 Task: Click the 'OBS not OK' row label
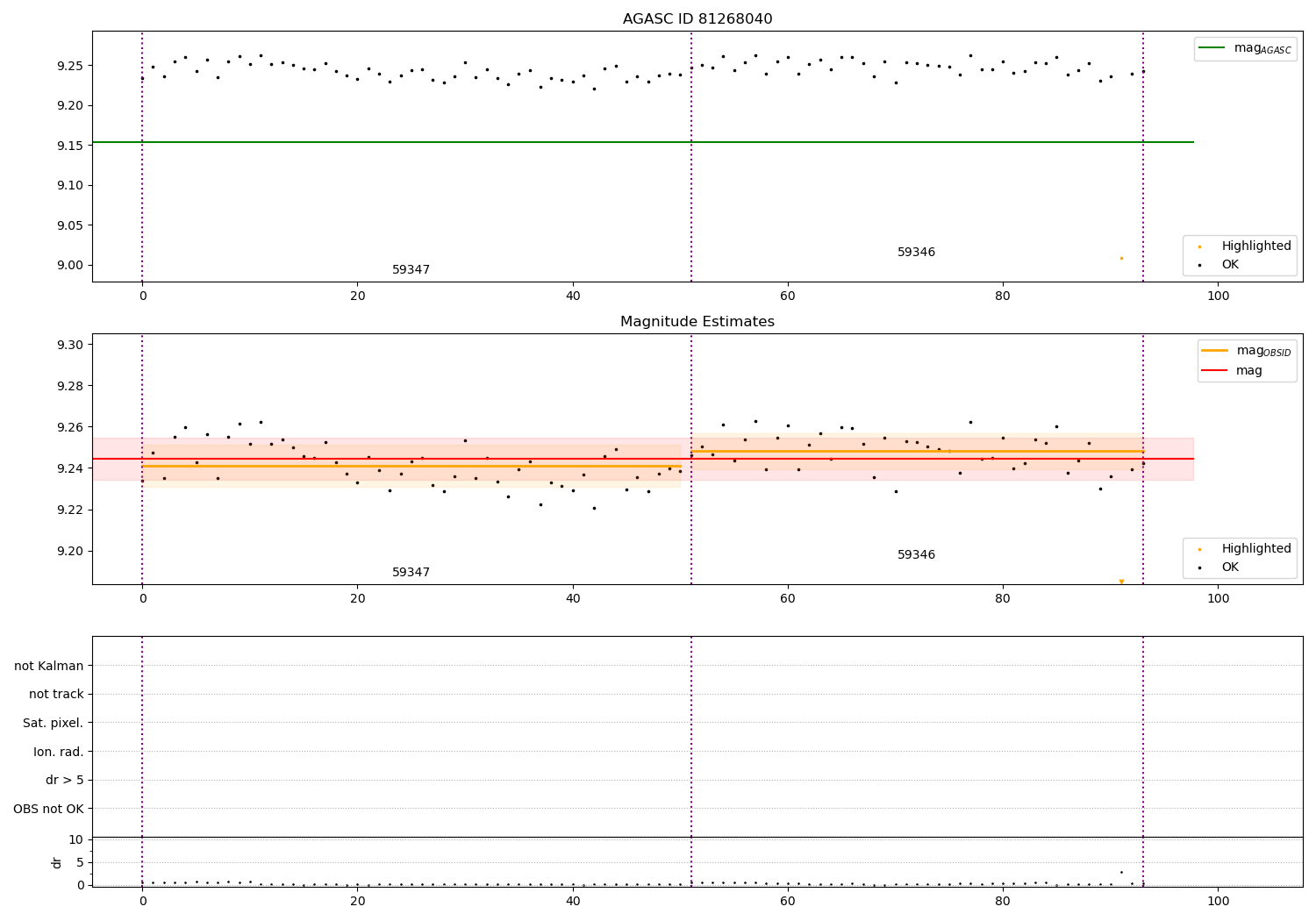[x=48, y=809]
